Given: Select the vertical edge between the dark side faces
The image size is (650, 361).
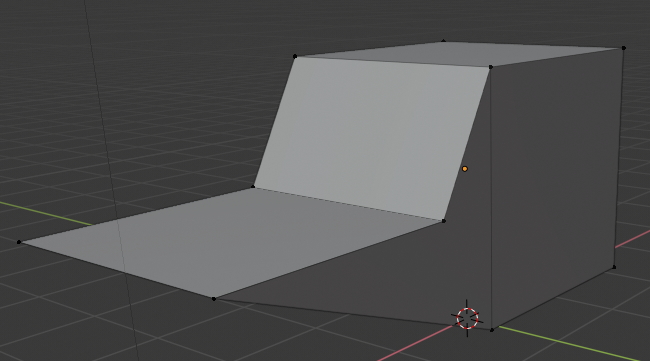Looking at the screenshot, I should [x=492, y=199].
